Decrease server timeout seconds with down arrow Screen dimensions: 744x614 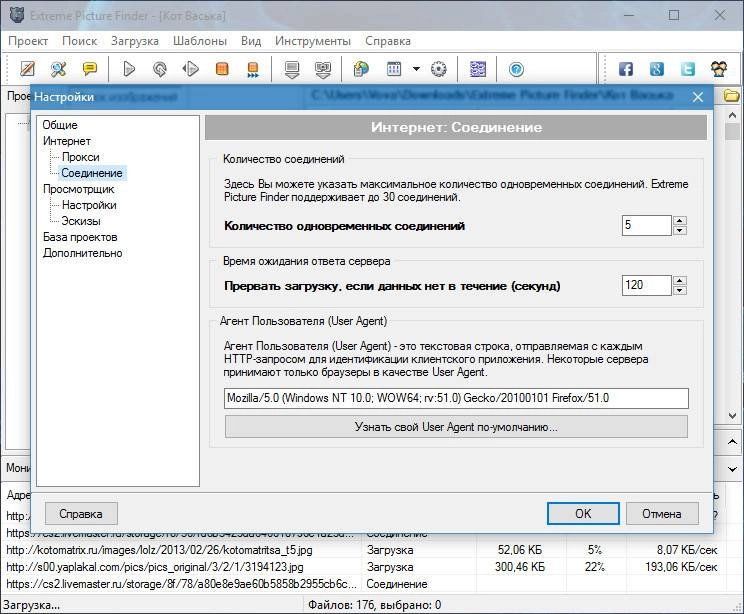680,290
